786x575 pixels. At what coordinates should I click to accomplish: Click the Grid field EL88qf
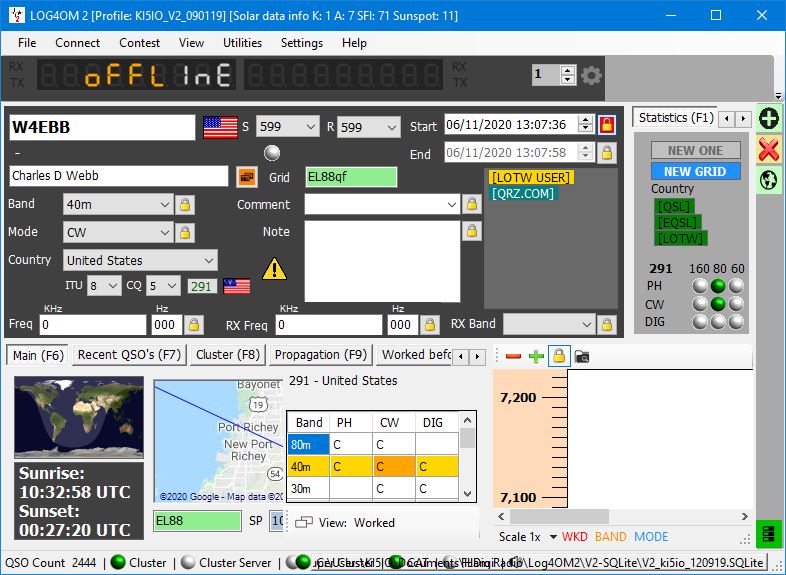(x=351, y=177)
